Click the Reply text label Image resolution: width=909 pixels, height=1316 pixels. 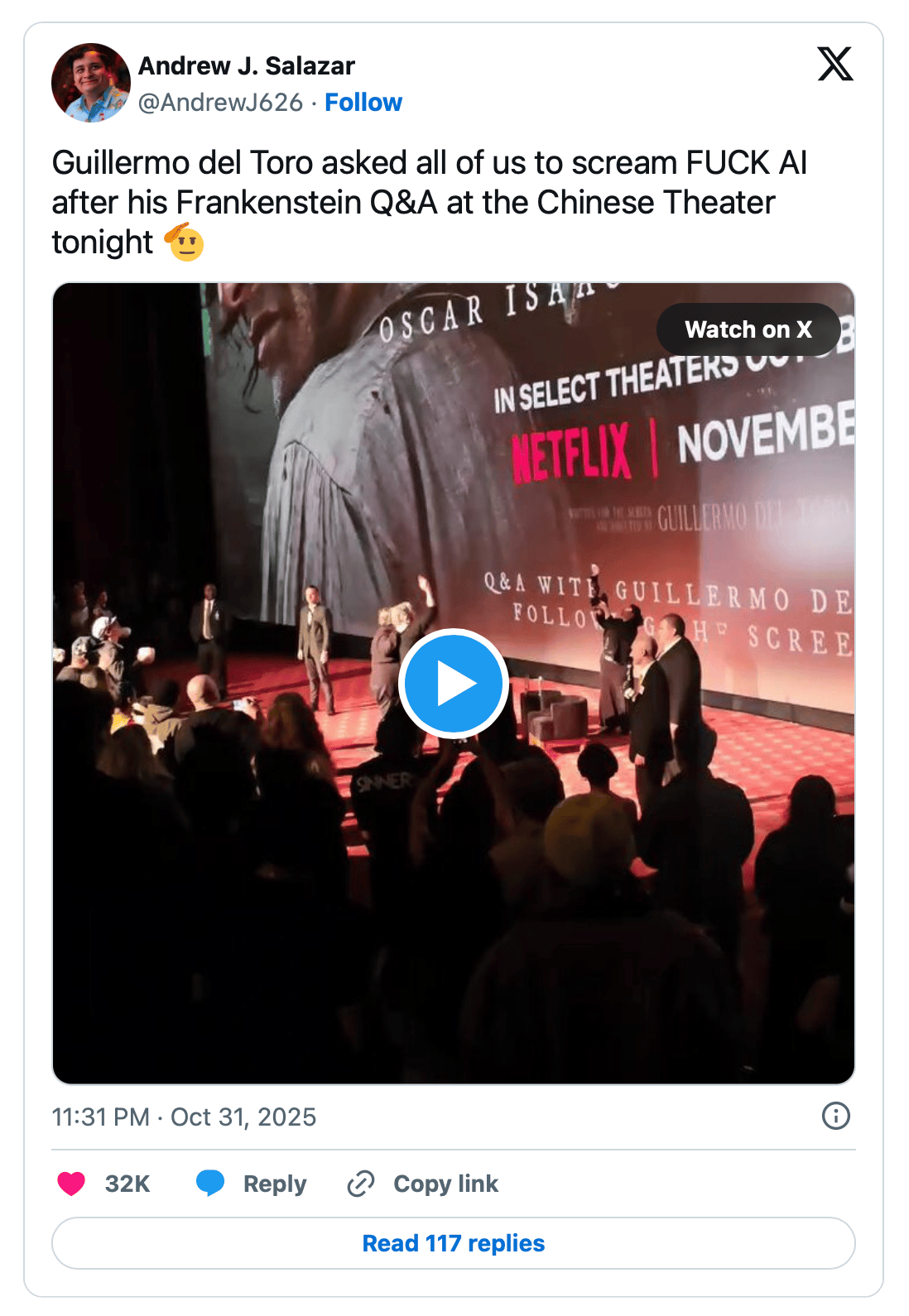pos(274,1184)
